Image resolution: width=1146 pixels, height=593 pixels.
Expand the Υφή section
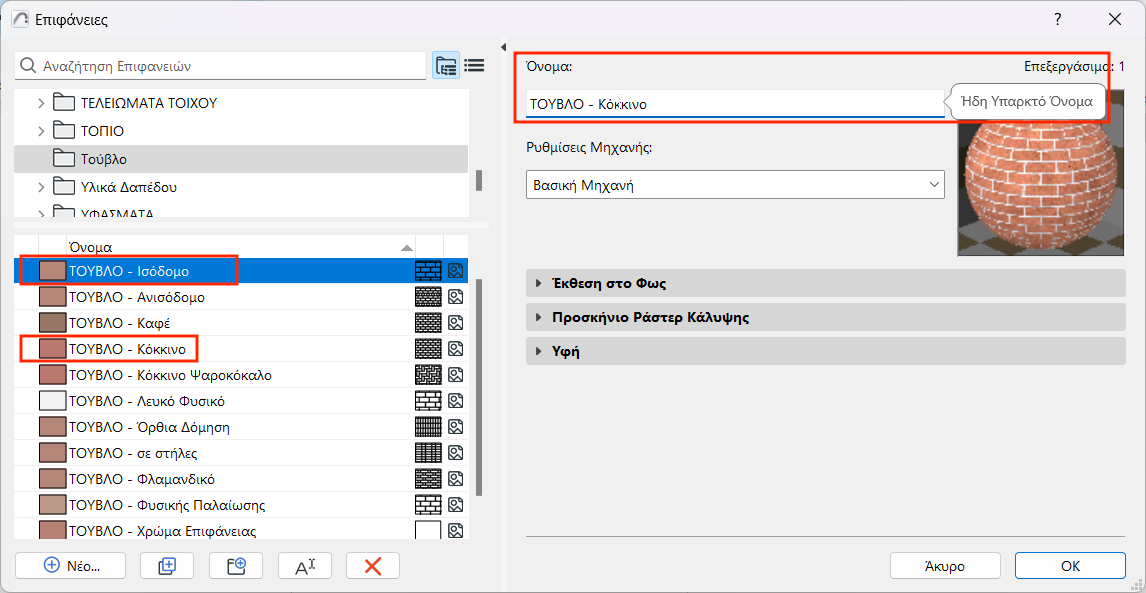point(825,351)
